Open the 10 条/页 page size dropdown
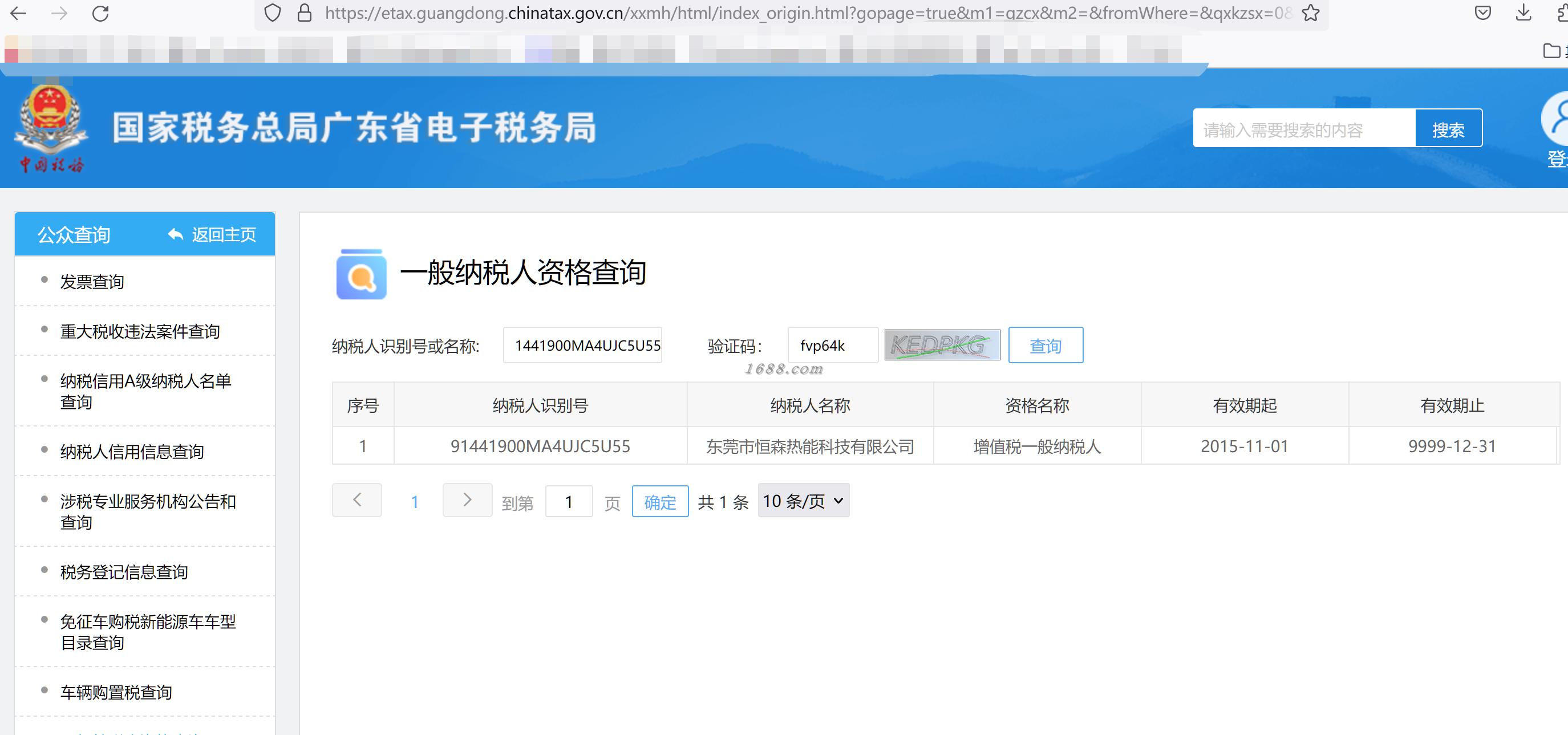Viewport: 1568px width, 735px height. pos(803,501)
